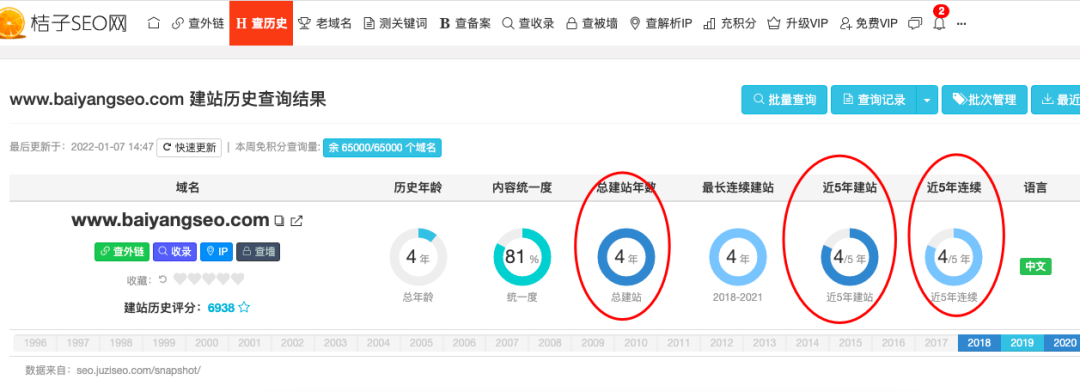Set favorite rating to first heart
This screenshot has height=392, width=1080.
[180, 279]
